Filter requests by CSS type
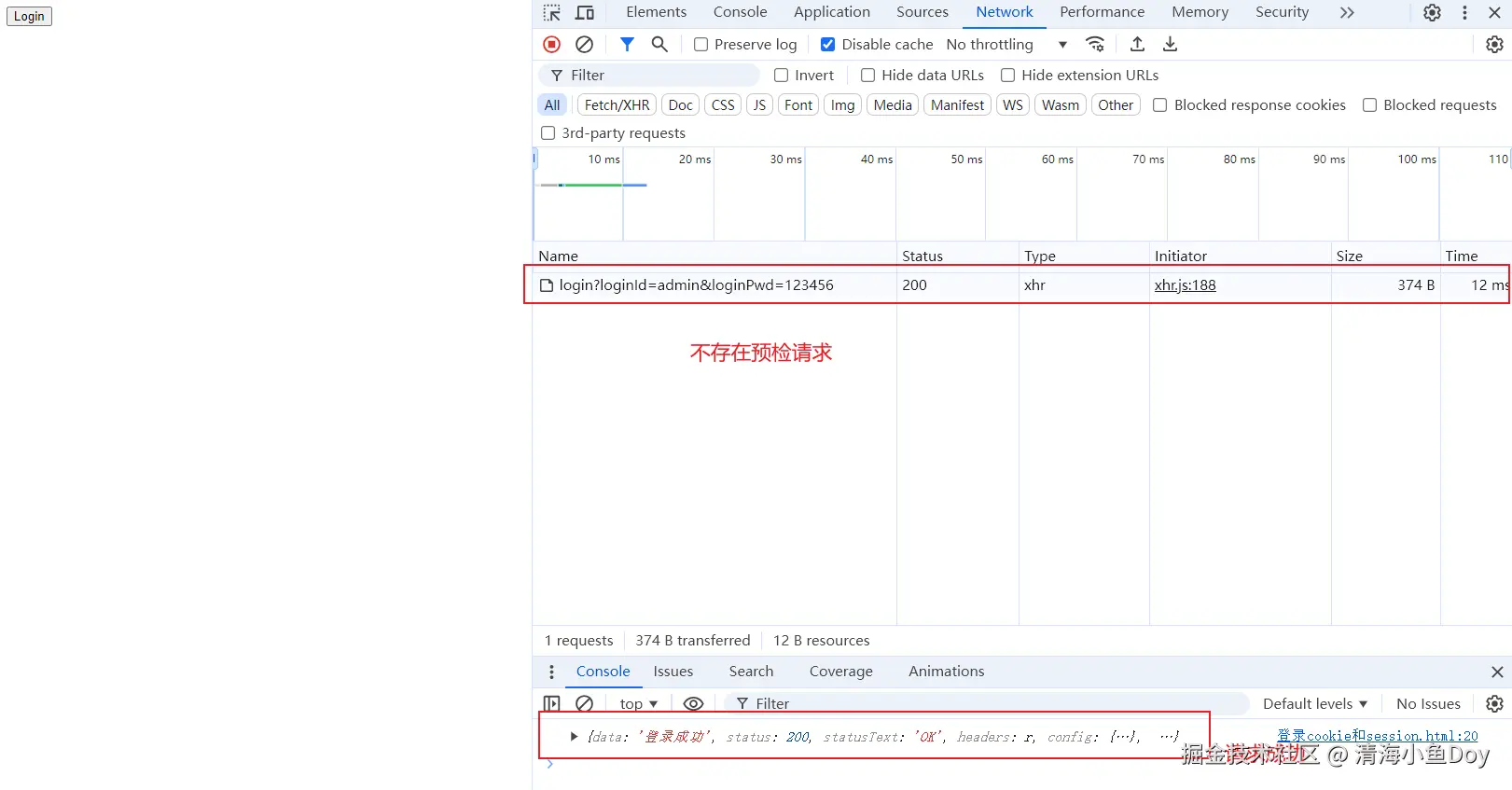The width and height of the screenshot is (1512, 790). coord(723,104)
